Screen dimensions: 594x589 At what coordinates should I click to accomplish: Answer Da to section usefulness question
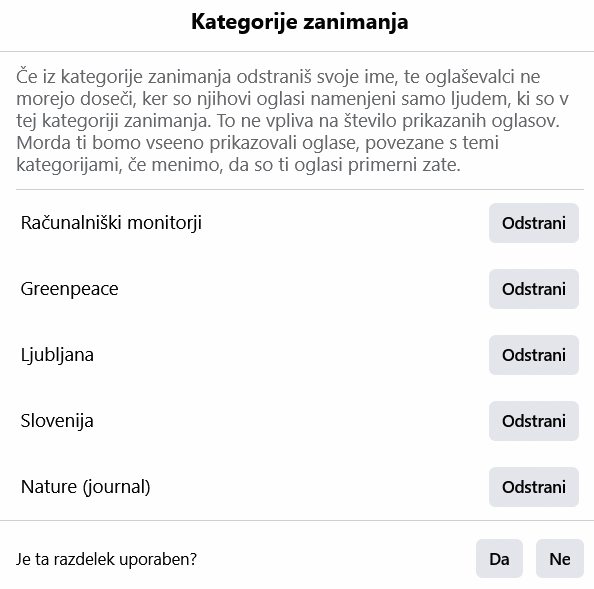point(499,559)
